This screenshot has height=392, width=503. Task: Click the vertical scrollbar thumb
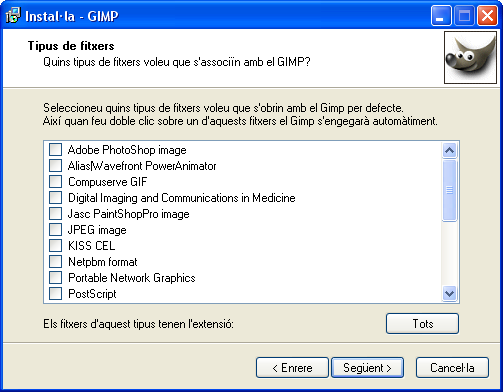click(x=449, y=190)
